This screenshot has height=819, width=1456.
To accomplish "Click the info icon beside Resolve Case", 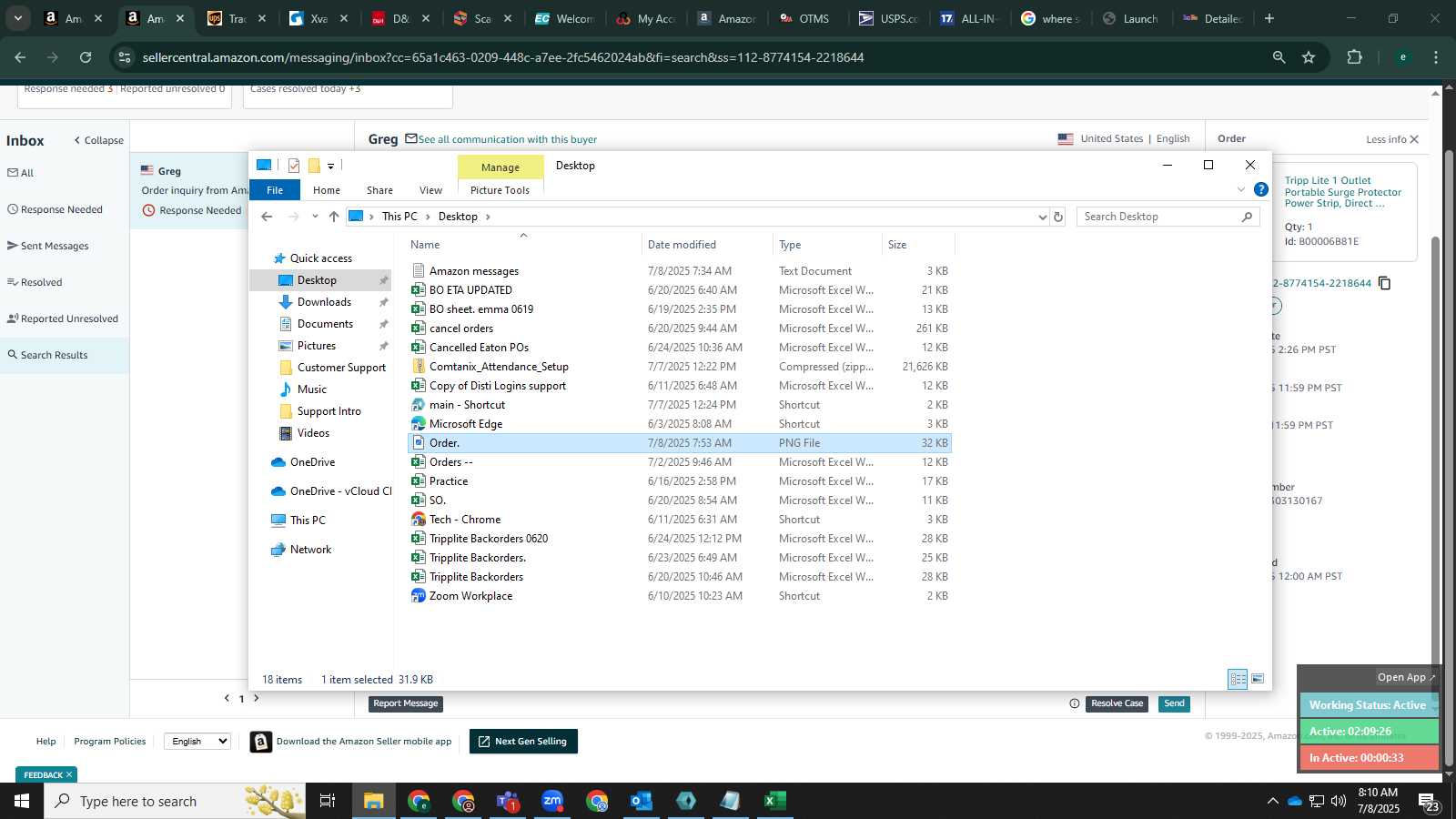I will pyautogui.click(x=1075, y=703).
